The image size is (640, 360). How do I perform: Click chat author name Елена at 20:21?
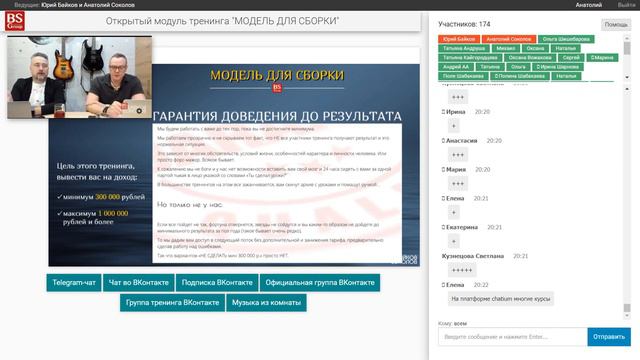point(455,198)
